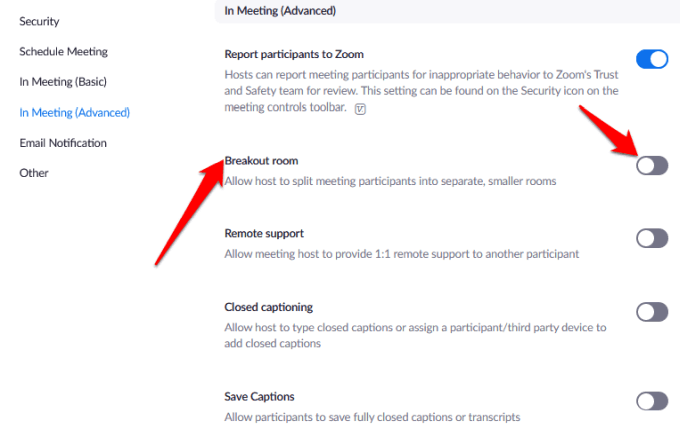
Task: Open Email Notification settings
Action: 63,143
